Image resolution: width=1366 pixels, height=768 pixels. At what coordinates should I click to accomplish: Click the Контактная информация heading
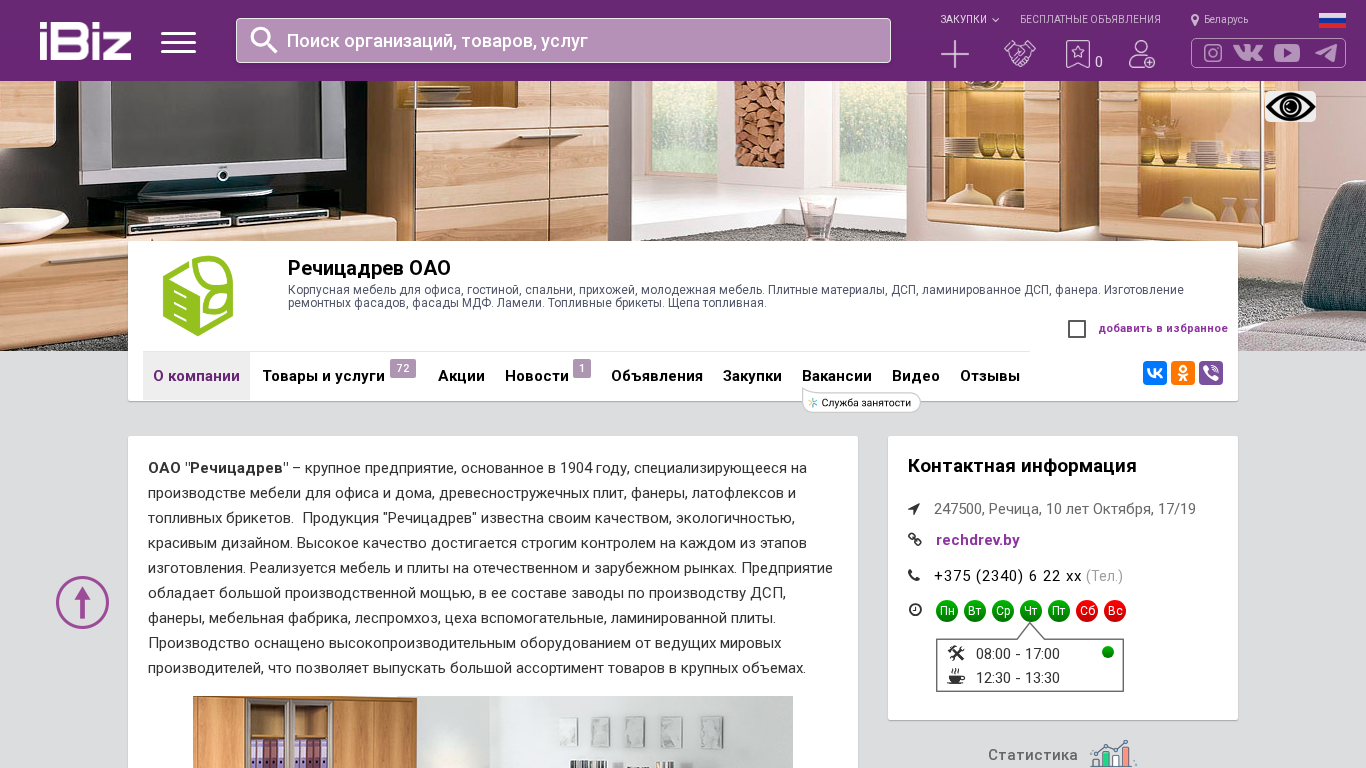point(1022,466)
